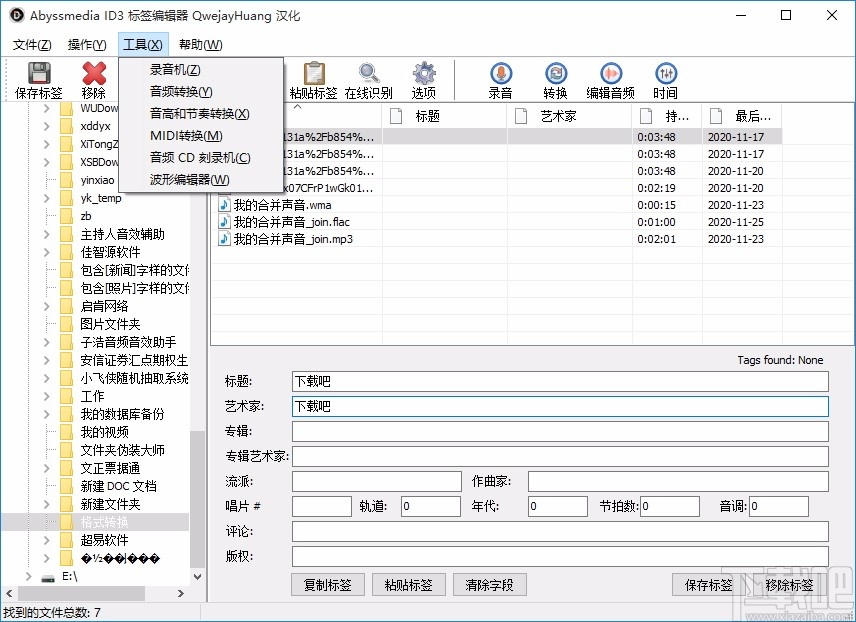Click the 清除字段 button
Viewport: 856px width, 622px height.
point(489,584)
